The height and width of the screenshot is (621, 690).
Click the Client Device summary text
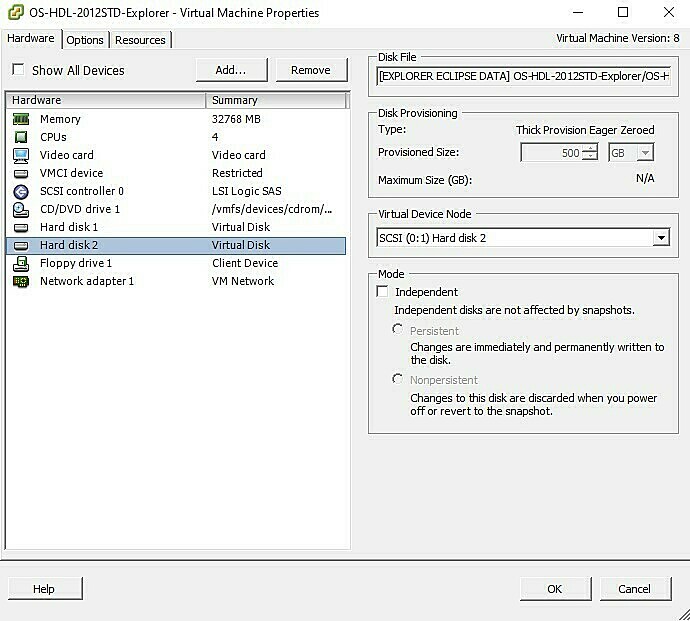coord(245,263)
